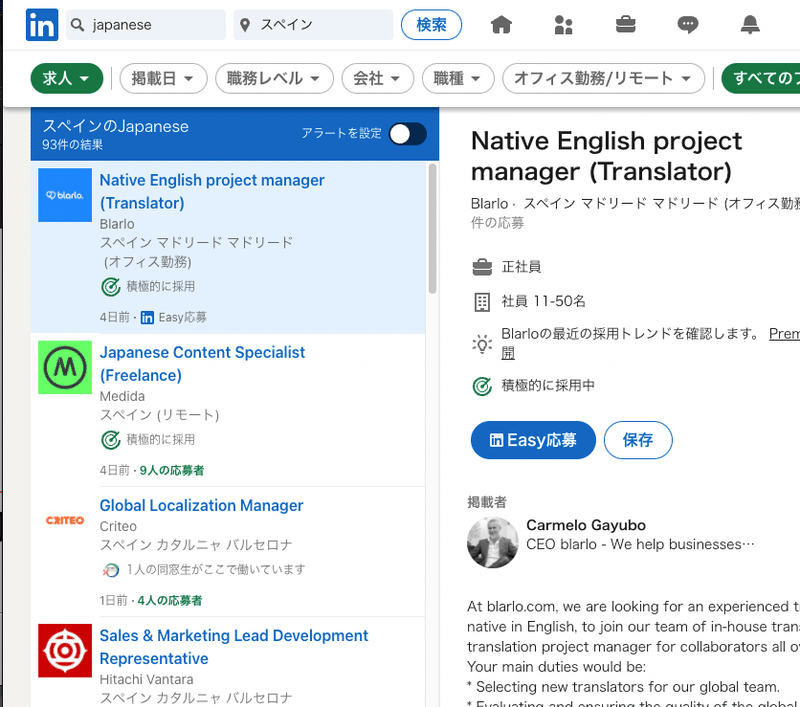Image resolution: width=800 pixels, height=707 pixels.
Task: Click the briefcase icon beside 正社員
Action: (x=482, y=267)
